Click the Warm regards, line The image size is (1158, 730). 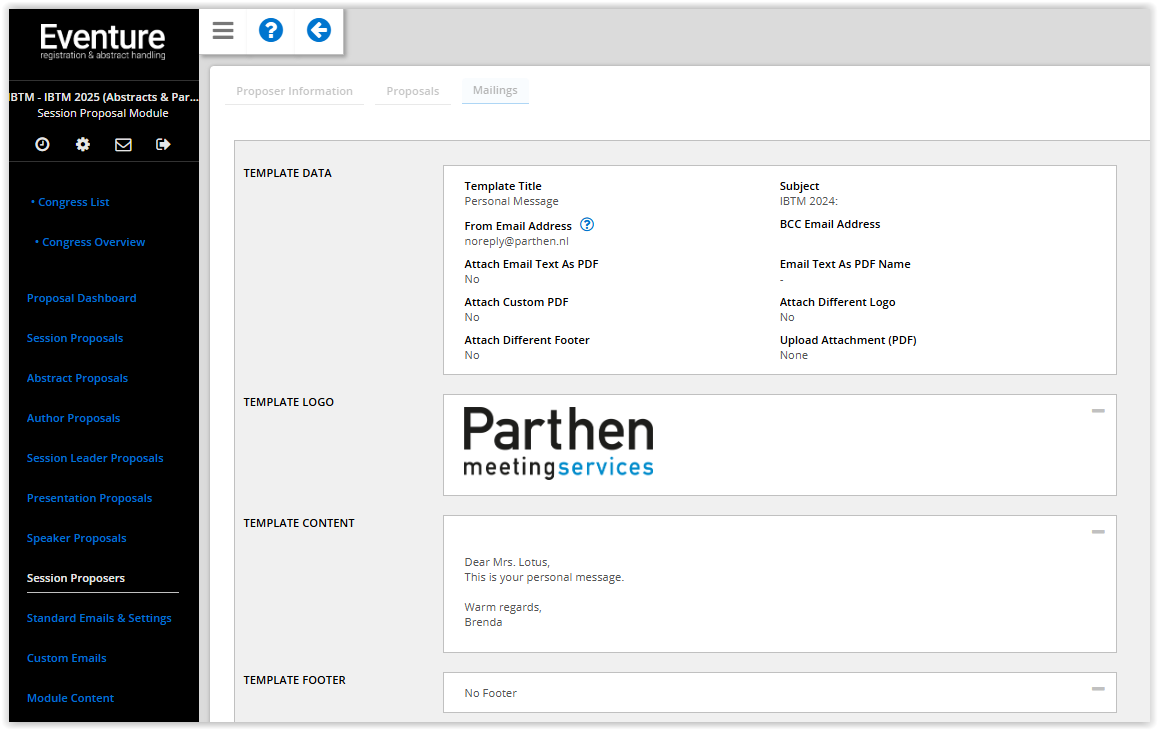503,607
